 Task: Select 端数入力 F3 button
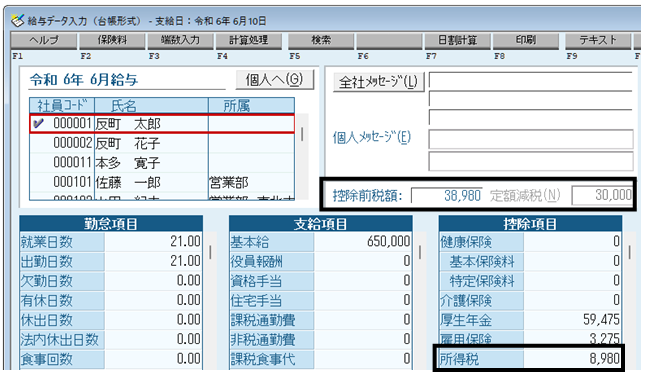180,41
